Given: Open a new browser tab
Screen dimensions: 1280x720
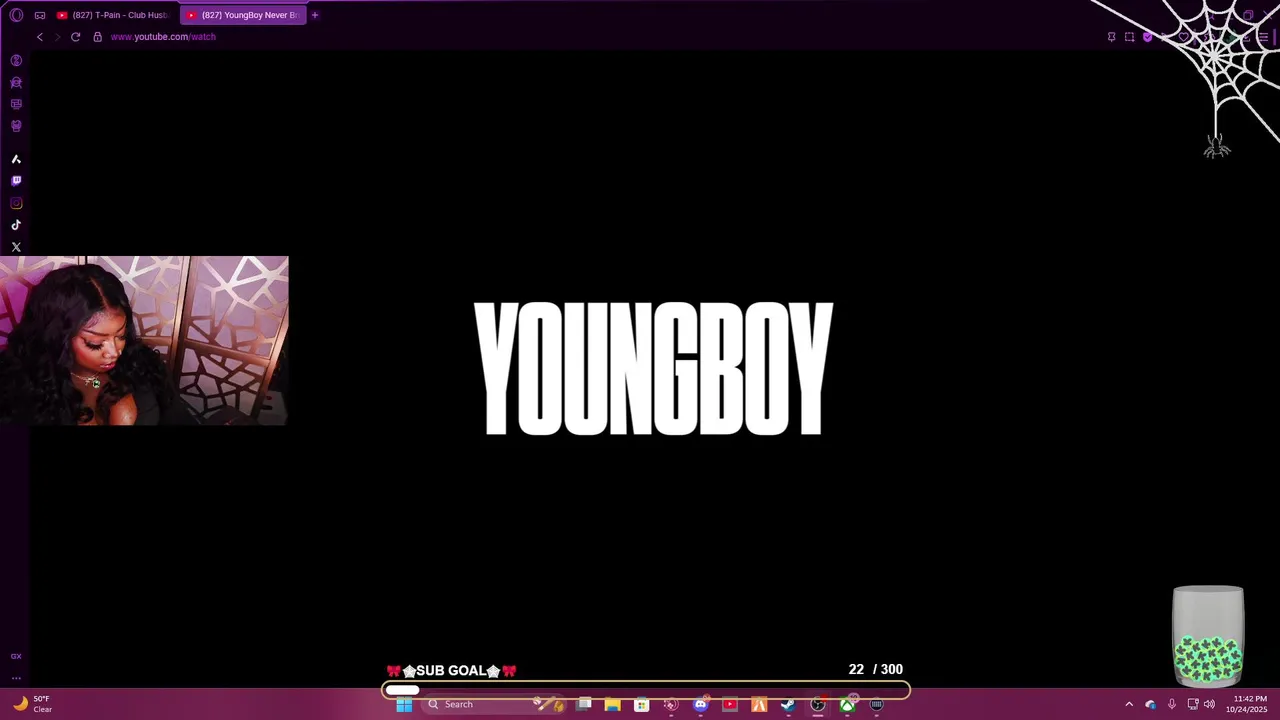Looking at the screenshot, I should point(315,15).
